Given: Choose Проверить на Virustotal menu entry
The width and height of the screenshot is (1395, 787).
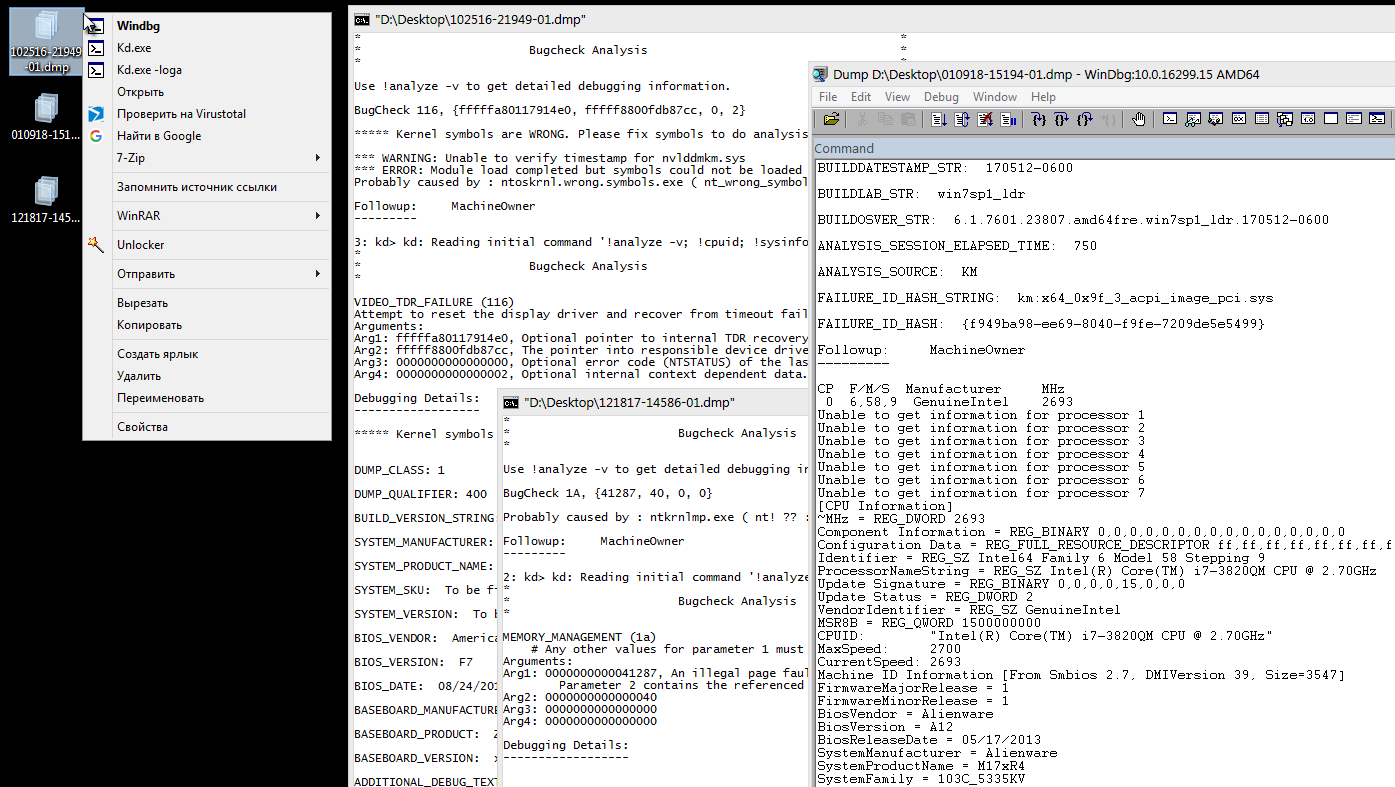Looking at the screenshot, I should click(x=207, y=114).
